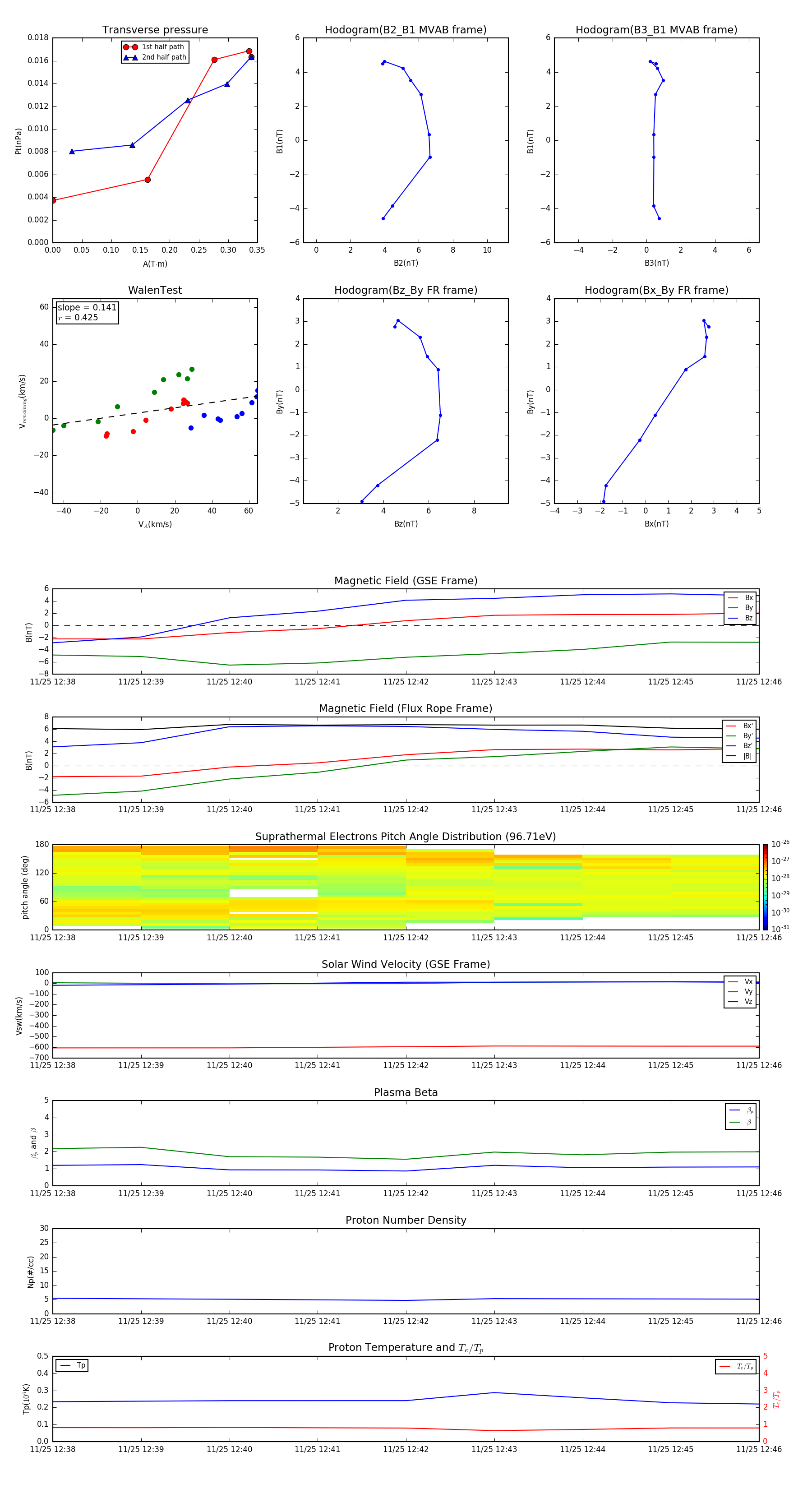Screen dimensions: 812x1489
Task: Click the "Proton Number Density" plot title
Action: [406, 1220]
